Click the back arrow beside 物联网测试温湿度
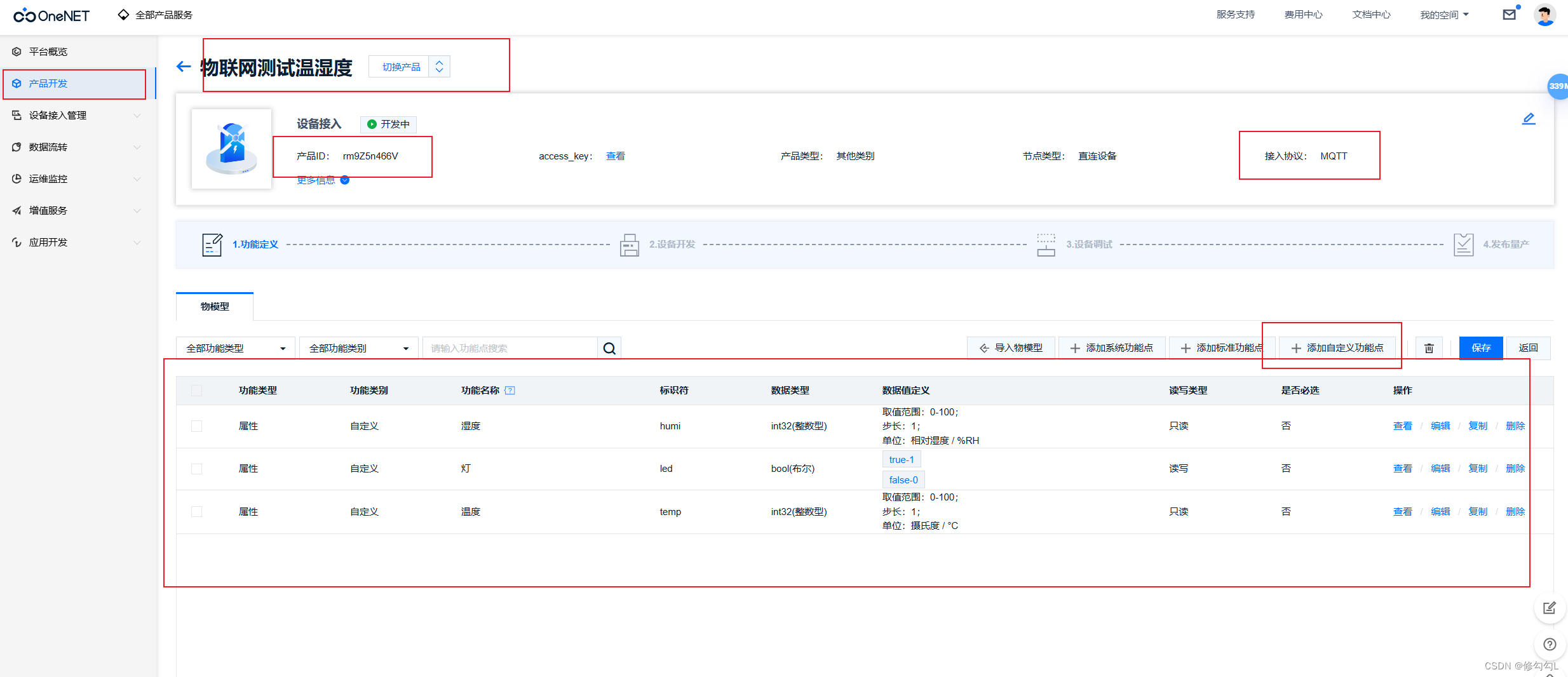The width and height of the screenshot is (1568, 677). point(184,66)
